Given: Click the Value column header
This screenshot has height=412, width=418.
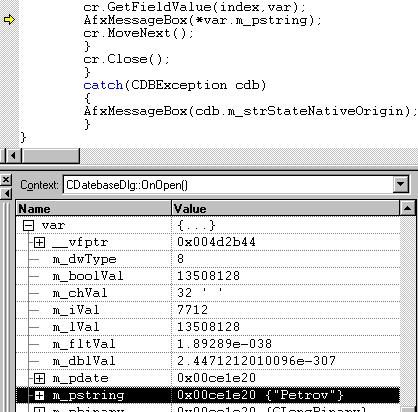Looking at the screenshot, I should click(x=285, y=209).
